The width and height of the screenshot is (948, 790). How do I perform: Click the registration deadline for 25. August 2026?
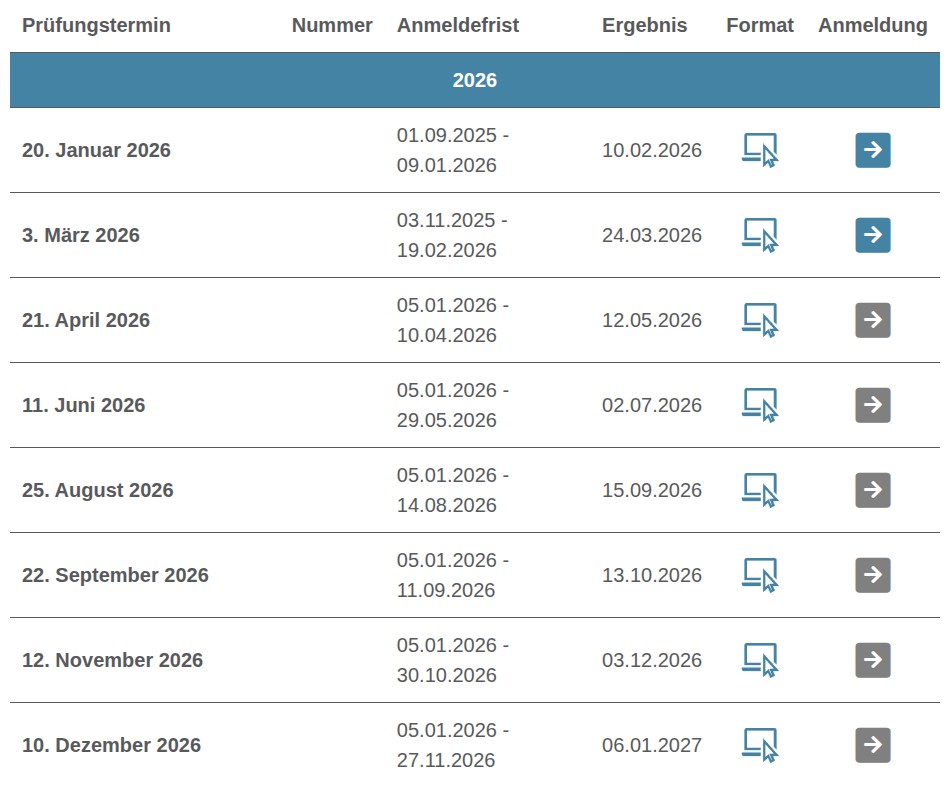(447, 490)
